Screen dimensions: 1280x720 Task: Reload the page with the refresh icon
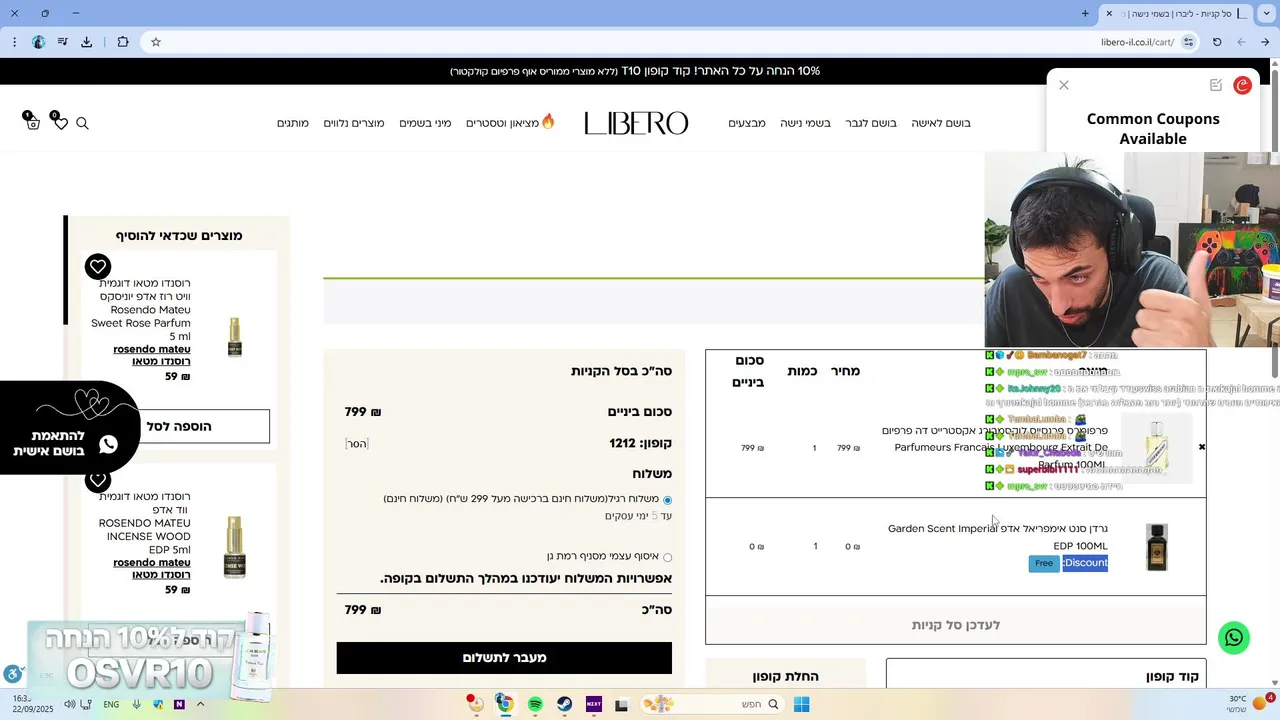[x=1217, y=42]
